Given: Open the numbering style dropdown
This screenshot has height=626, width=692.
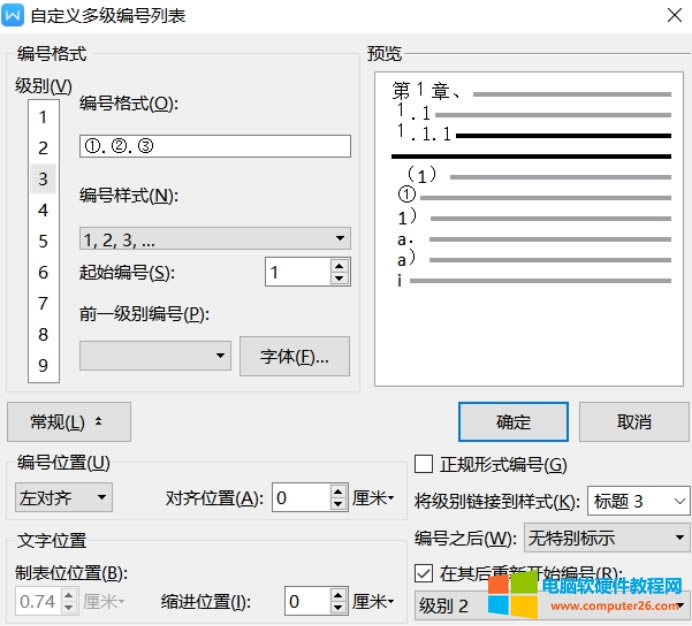Looking at the screenshot, I should tap(215, 239).
